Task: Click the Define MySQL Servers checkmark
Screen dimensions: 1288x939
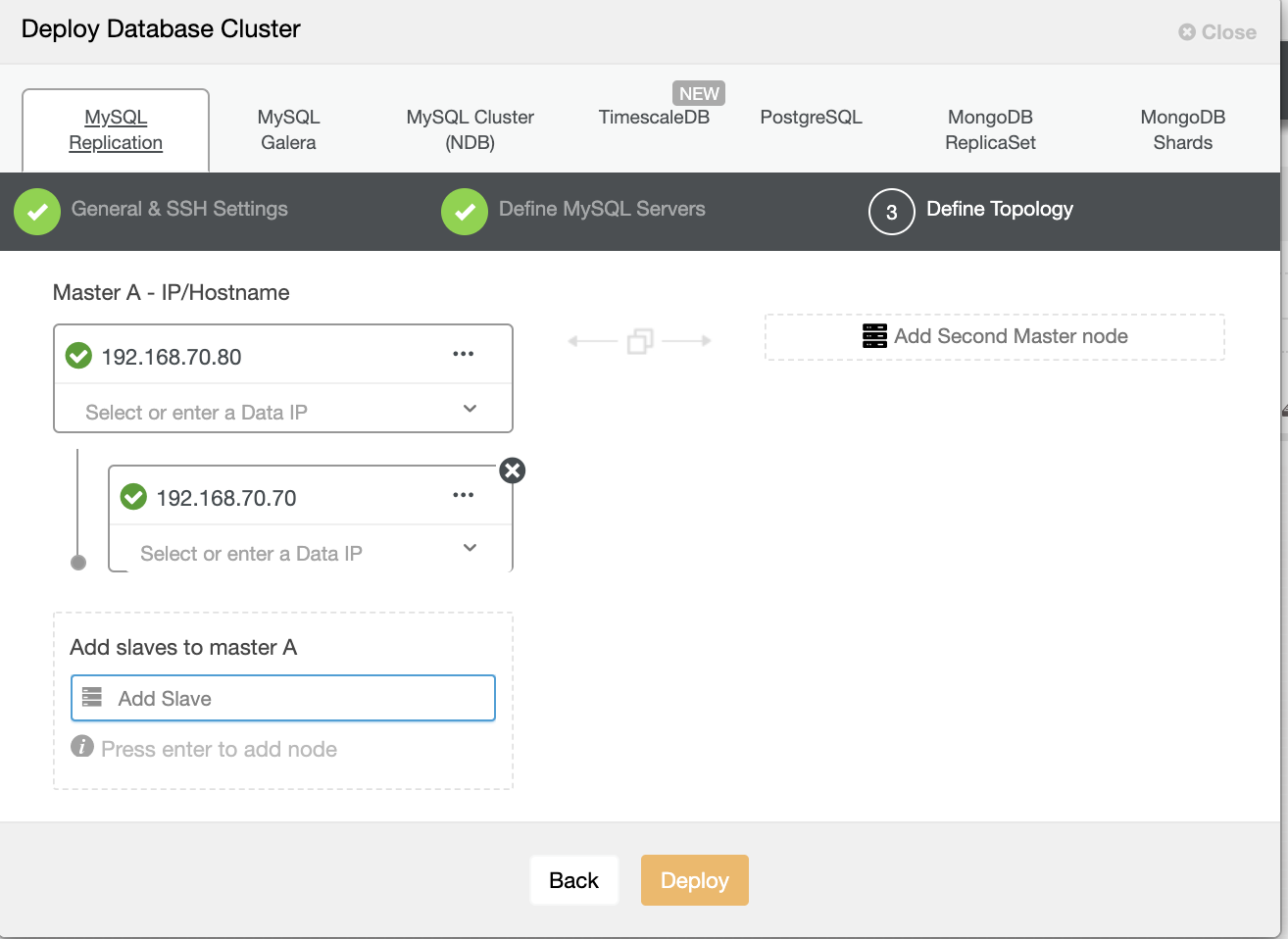Action: [x=465, y=212]
